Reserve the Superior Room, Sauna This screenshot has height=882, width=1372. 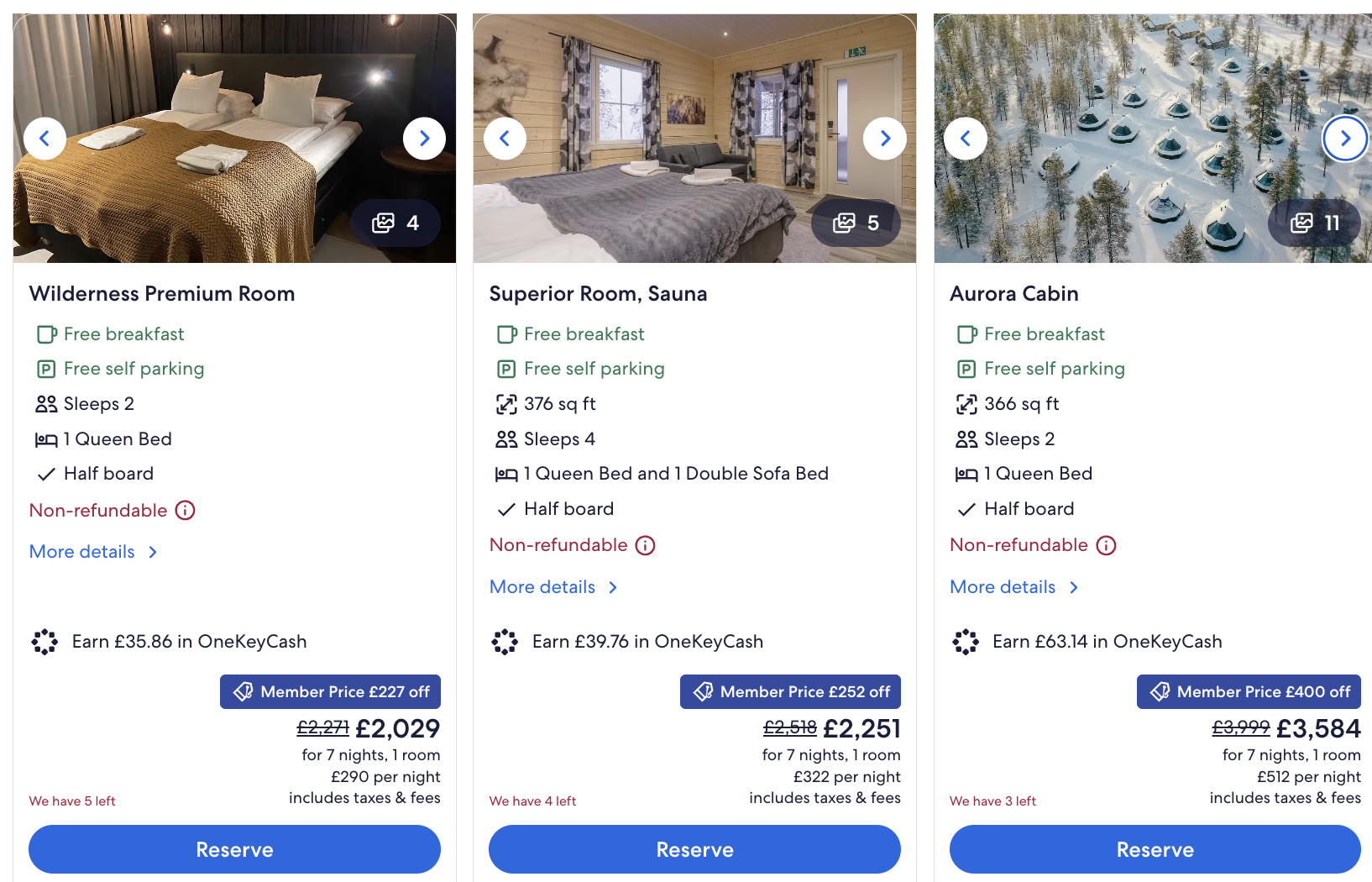(x=694, y=849)
